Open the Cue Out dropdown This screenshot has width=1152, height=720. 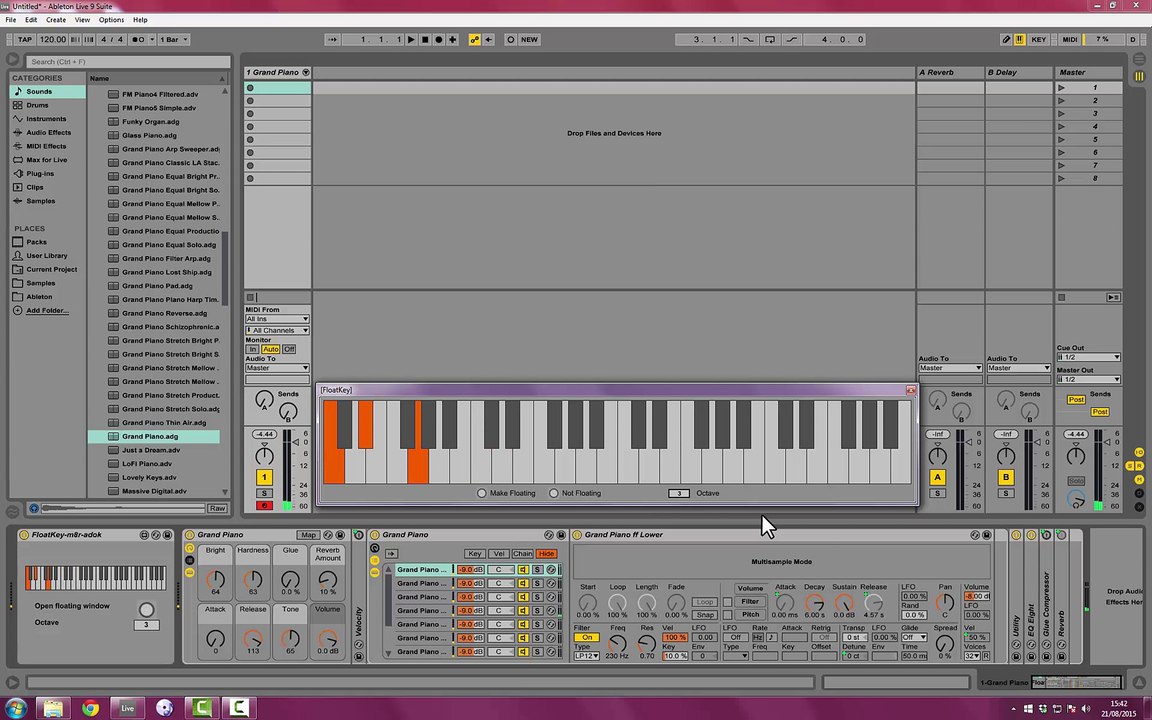point(1088,357)
